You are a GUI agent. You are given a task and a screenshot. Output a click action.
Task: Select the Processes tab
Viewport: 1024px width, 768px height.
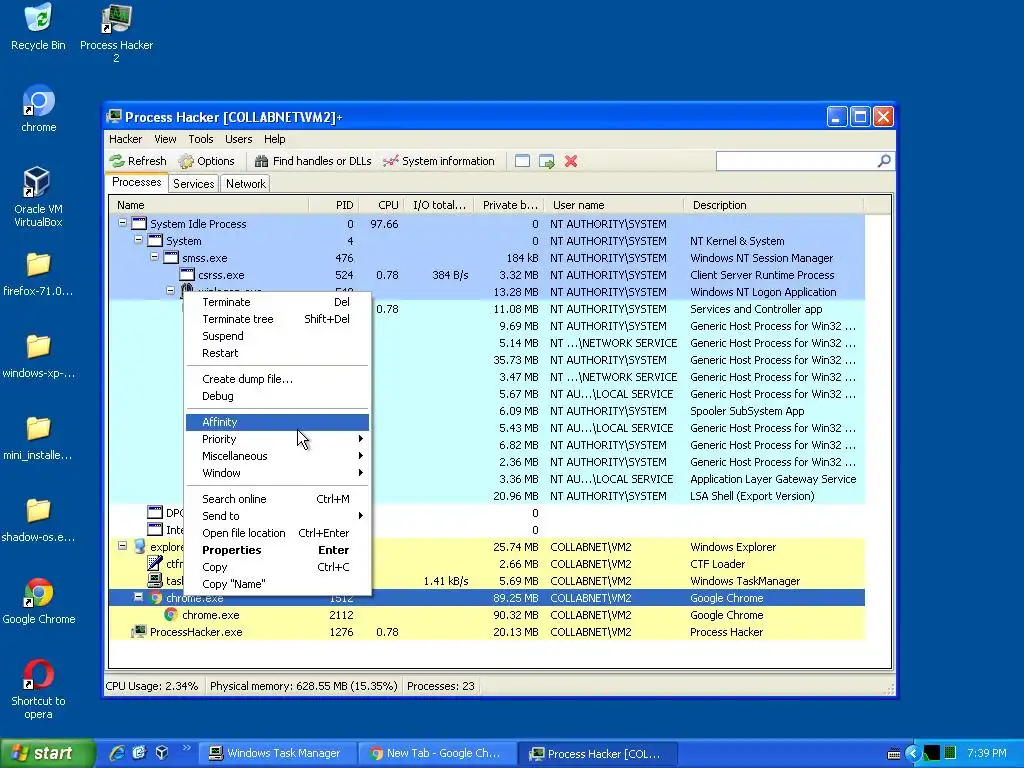click(x=136, y=182)
